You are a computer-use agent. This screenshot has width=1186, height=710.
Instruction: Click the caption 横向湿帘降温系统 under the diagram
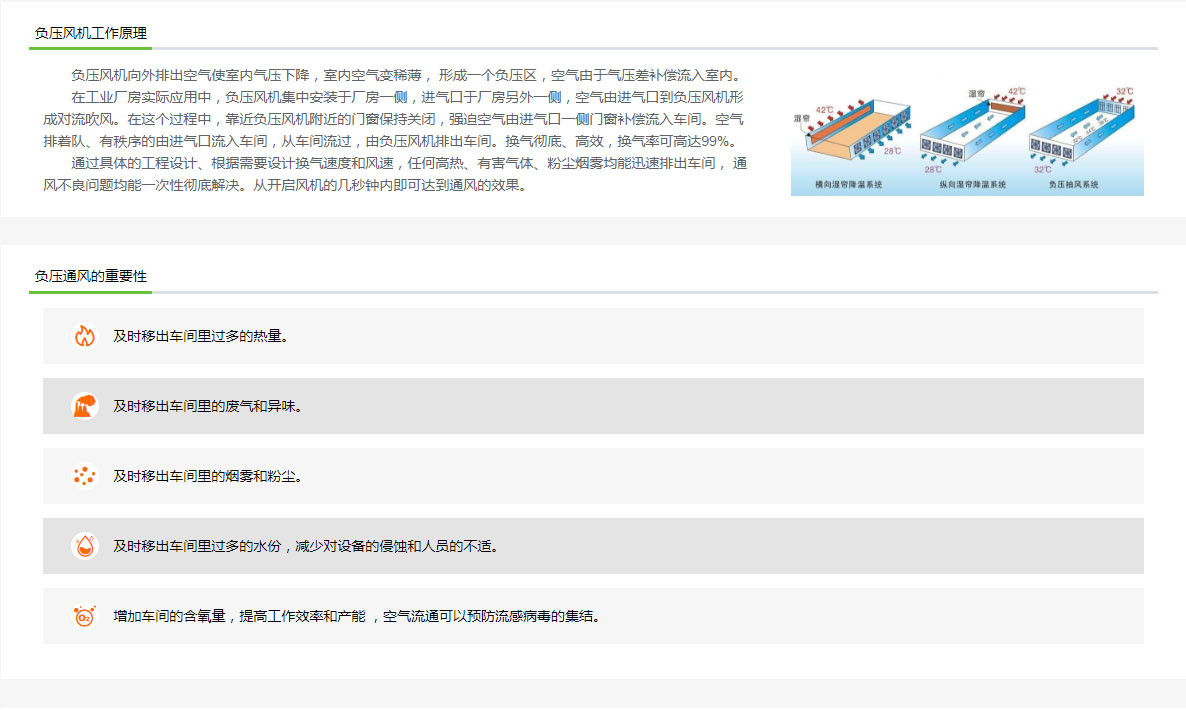click(849, 185)
